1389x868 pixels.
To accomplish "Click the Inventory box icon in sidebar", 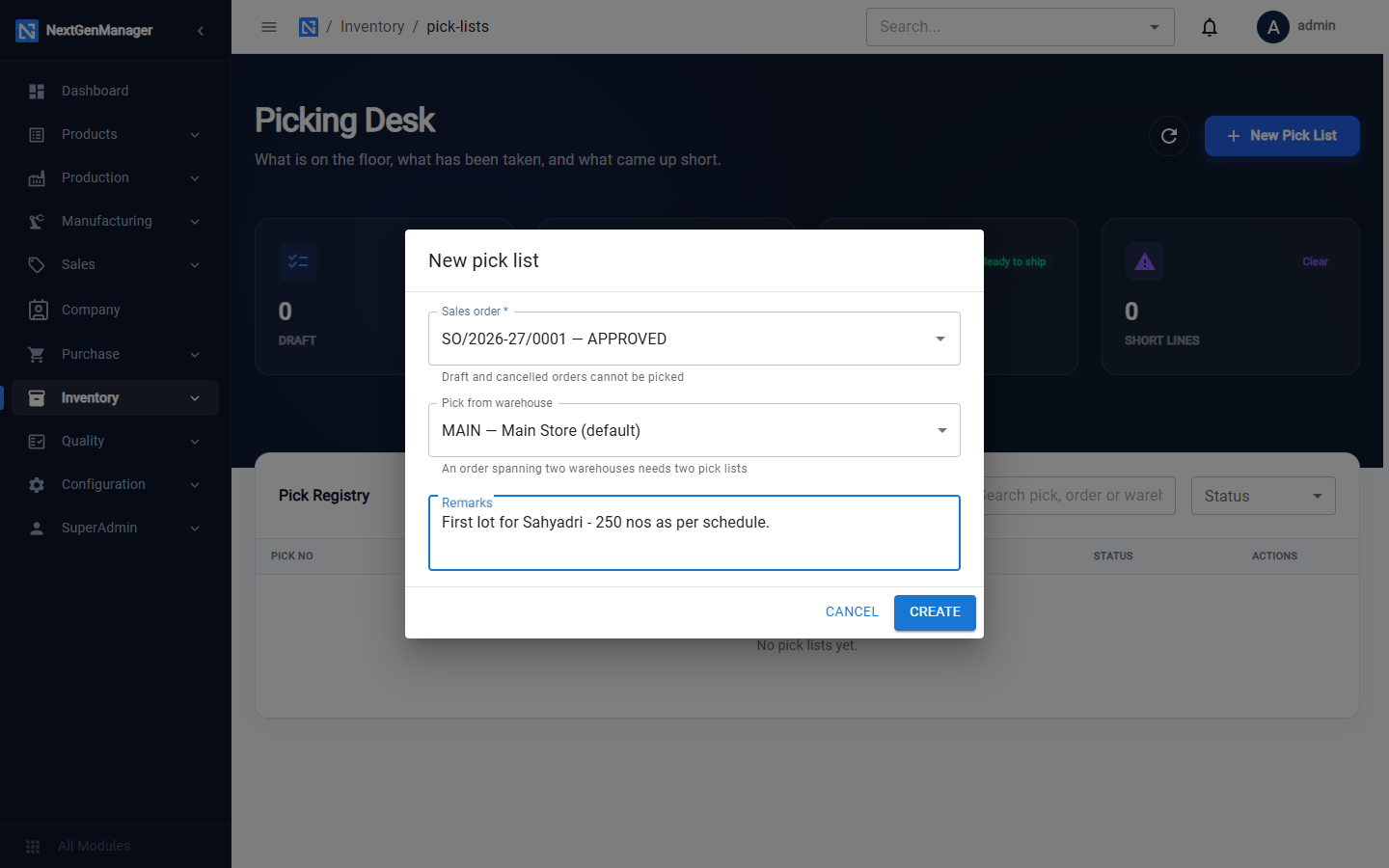I will (37, 397).
